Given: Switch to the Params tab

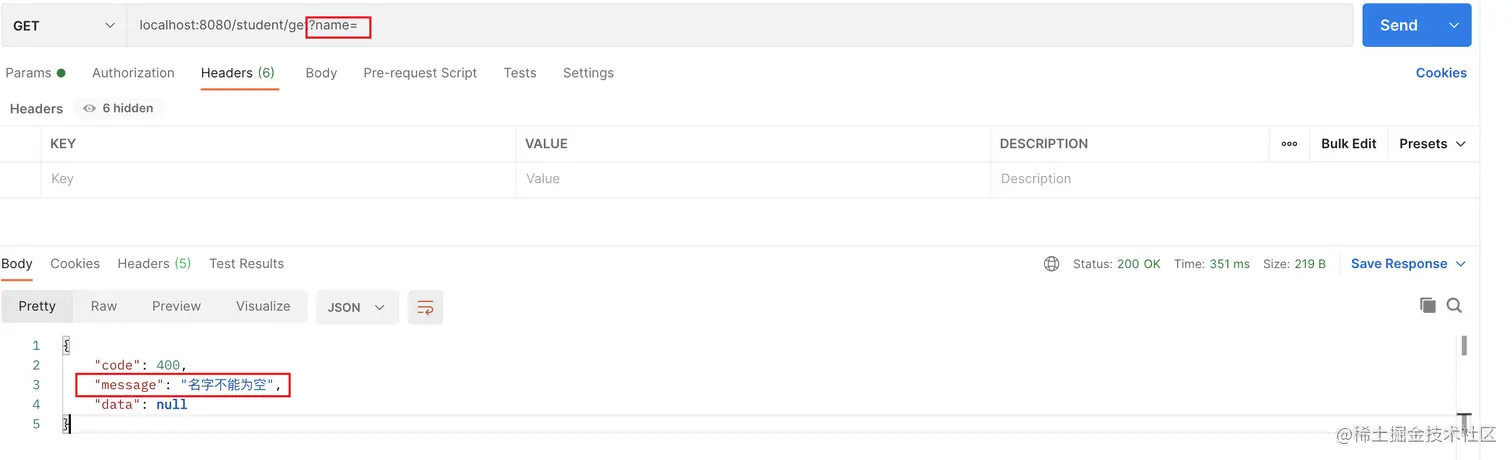Looking at the screenshot, I should 35,73.
